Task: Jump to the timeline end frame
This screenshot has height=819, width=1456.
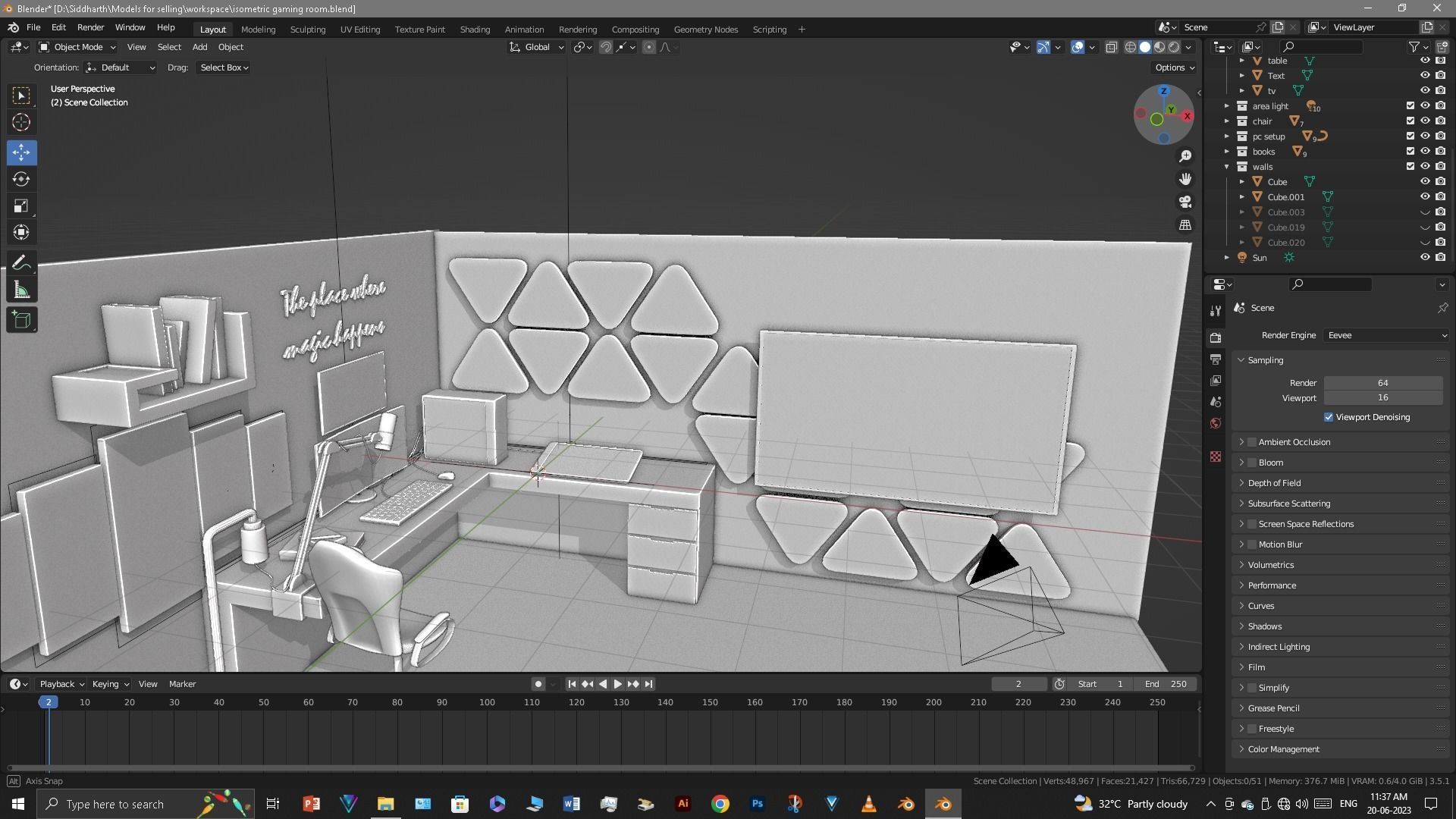Action: pos(648,684)
